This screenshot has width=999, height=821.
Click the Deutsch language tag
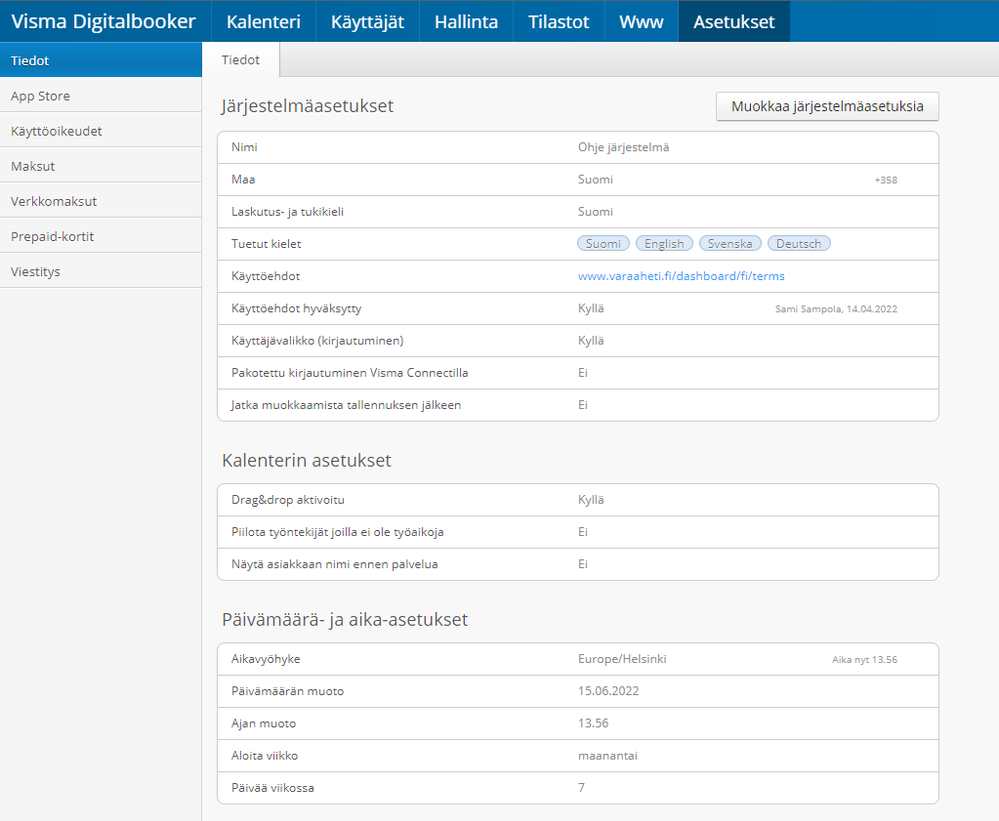(799, 243)
